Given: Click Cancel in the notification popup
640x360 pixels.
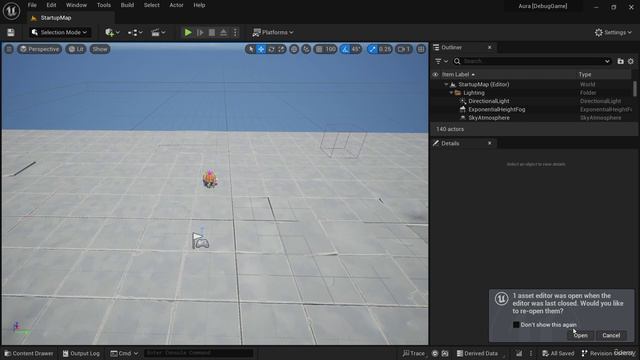Looking at the screenshot, I should point(611,335).
